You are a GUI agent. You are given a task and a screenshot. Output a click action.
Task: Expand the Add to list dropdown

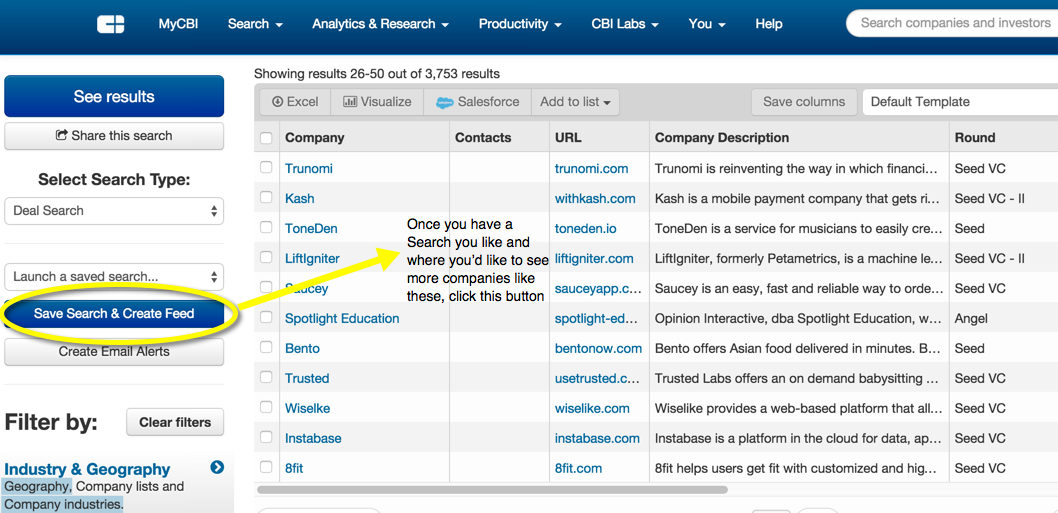click(x=575, y=102)
